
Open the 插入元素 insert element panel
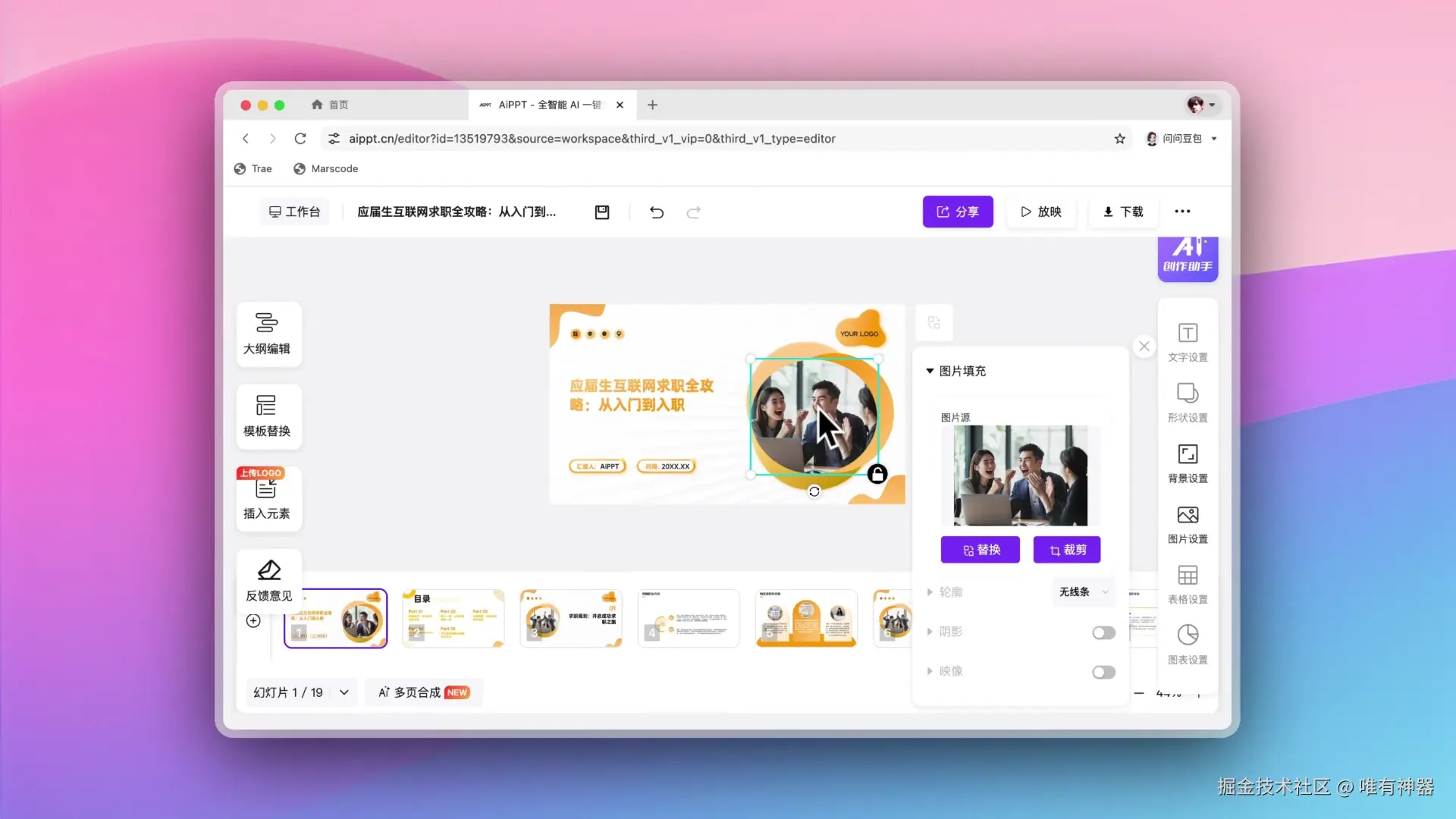coord(267,498)
